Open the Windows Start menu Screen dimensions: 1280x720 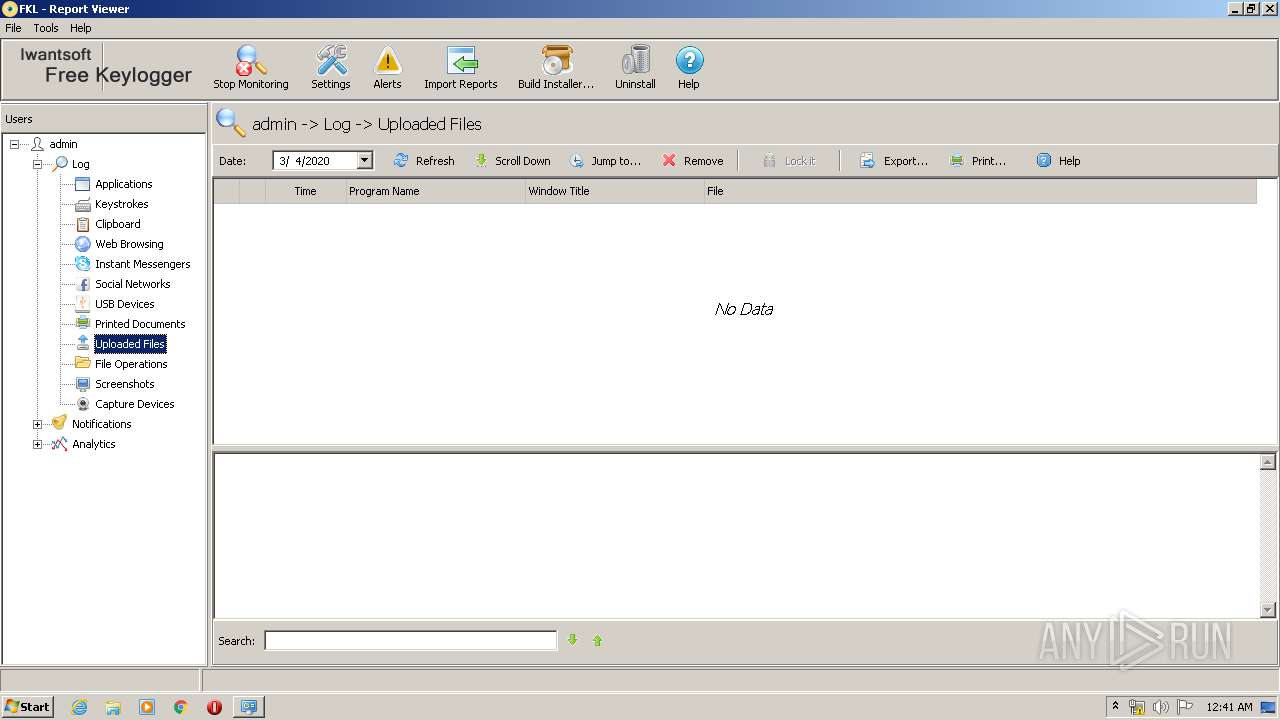pos(27,706)
